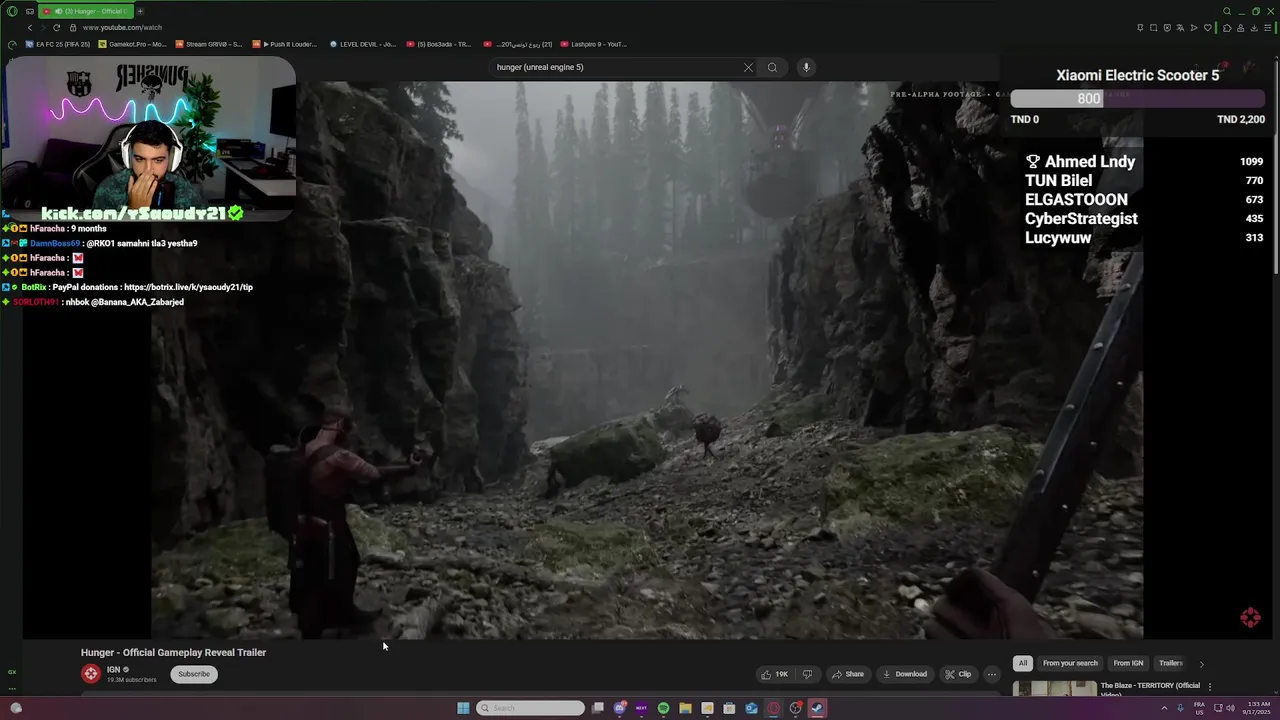Show hidden system tray icons chevron

[1164, 708]
